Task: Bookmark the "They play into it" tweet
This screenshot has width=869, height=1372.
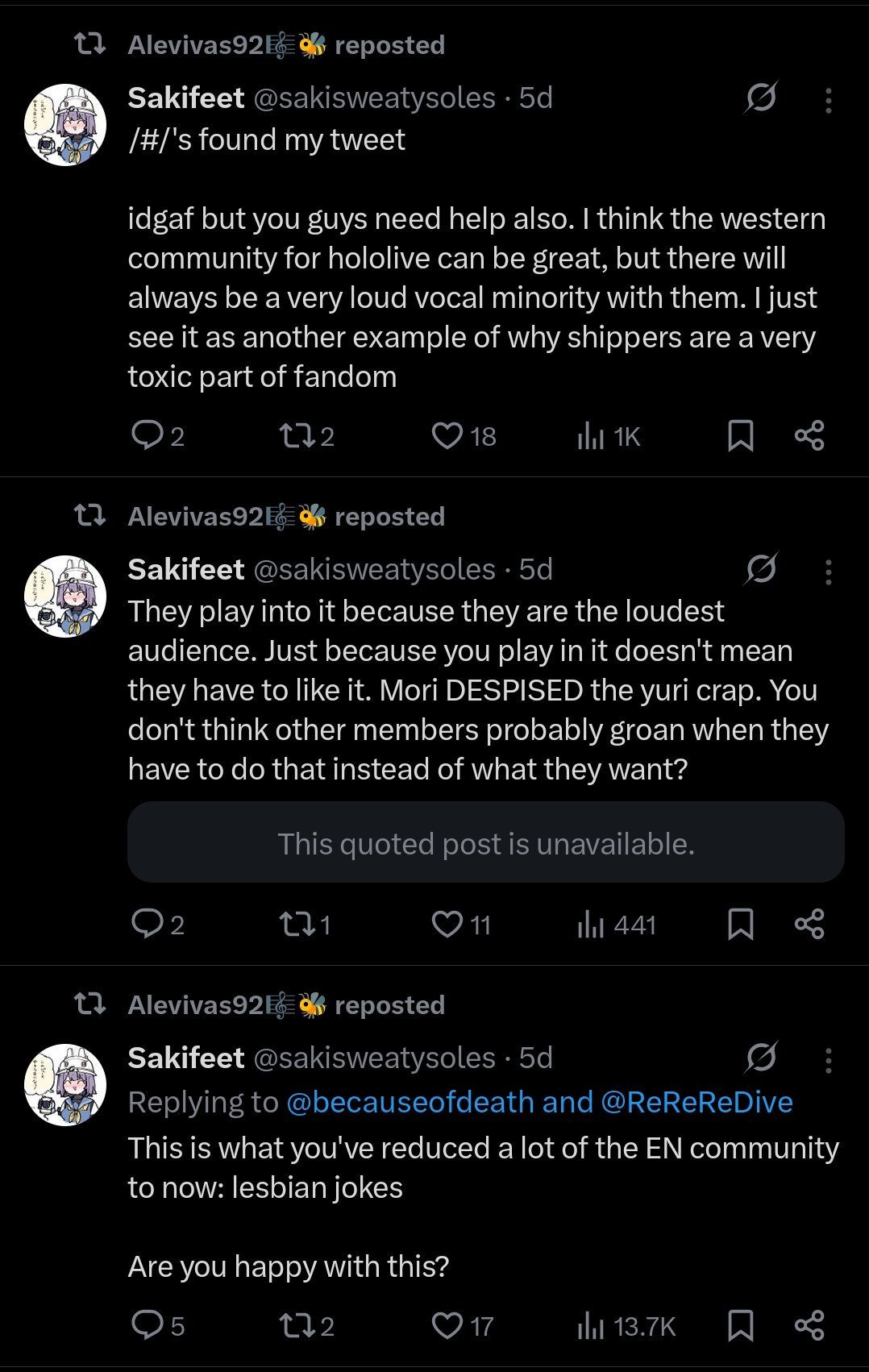Action: pyautogui.click(x=740, y=925)
